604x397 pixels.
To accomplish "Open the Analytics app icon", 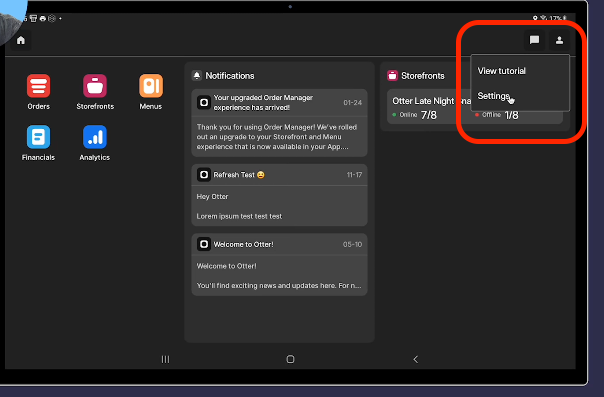I will (x=95, y=137).
